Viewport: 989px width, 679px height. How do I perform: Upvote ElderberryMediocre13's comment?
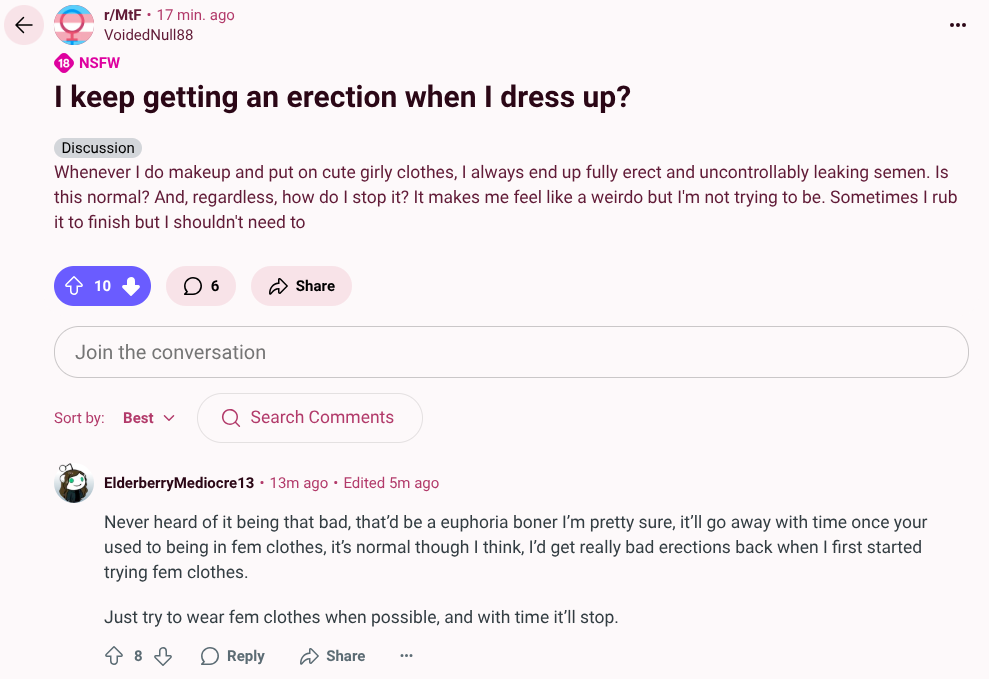(x=114, y=656)
